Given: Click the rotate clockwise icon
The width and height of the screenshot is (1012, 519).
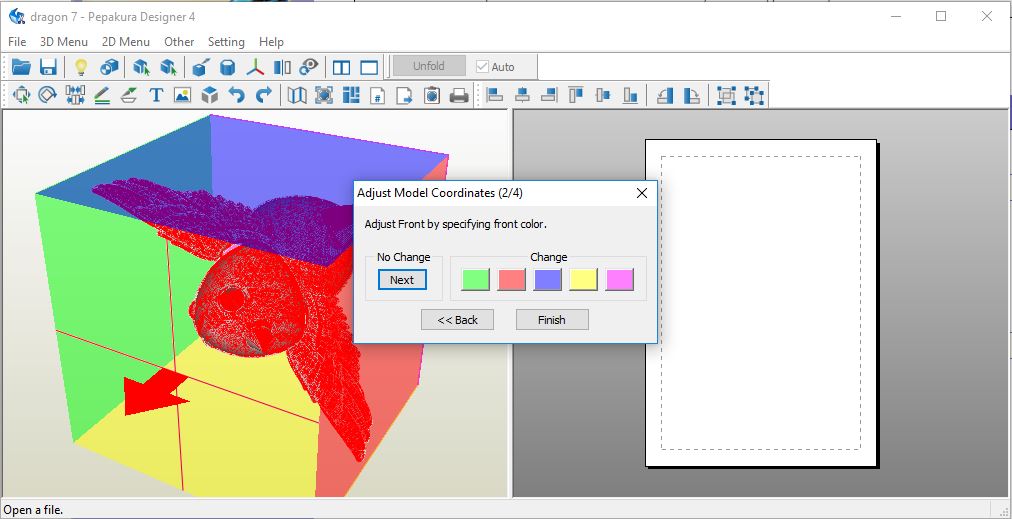Looking at the screenshot, I should coord(692,96).
